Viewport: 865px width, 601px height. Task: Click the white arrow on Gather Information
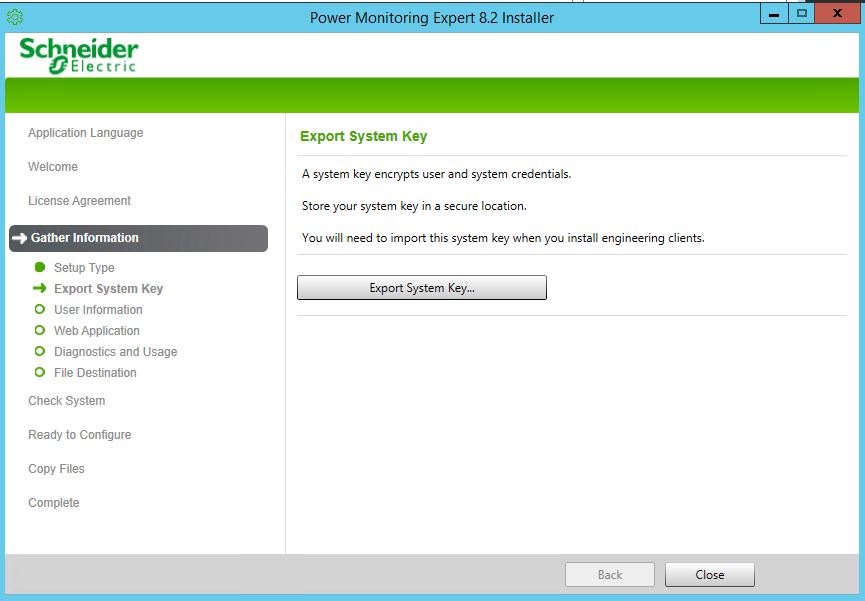coord(19,238)
